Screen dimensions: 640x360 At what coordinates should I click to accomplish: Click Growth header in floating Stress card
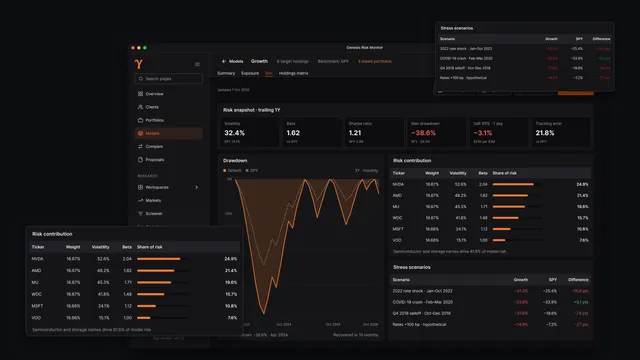(x=551, y=39)
